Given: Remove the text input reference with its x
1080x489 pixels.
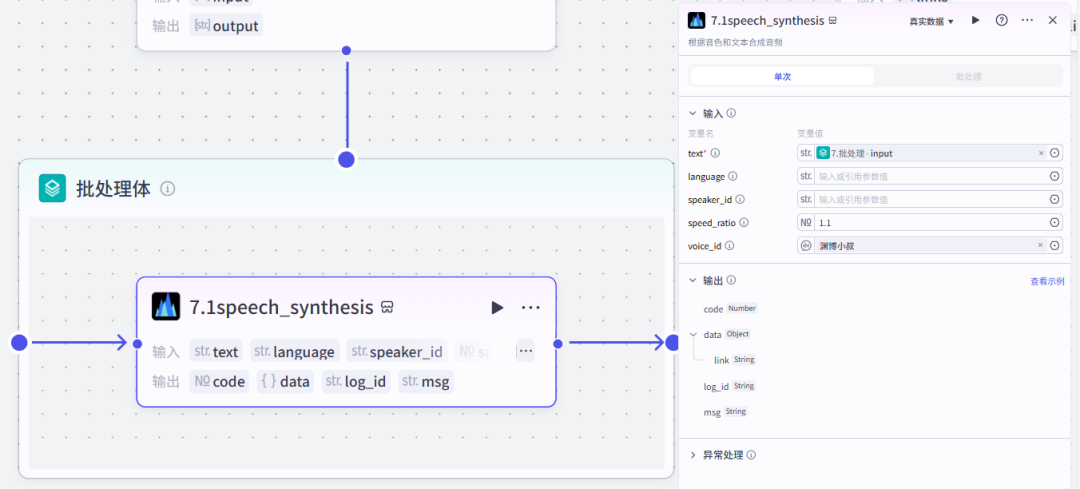Looking at the screenshot, I should tap(1040, 153).
